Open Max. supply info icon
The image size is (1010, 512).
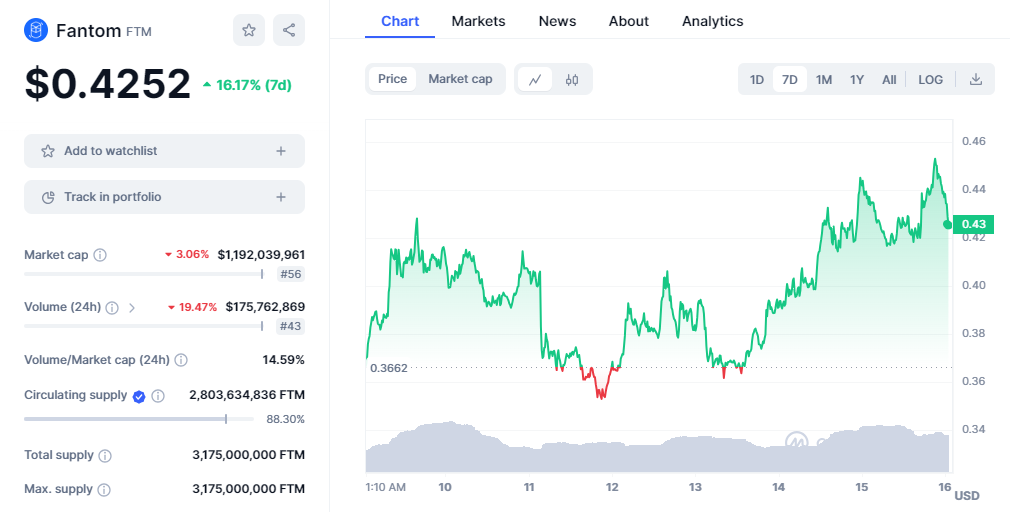[x=104, y=490]
